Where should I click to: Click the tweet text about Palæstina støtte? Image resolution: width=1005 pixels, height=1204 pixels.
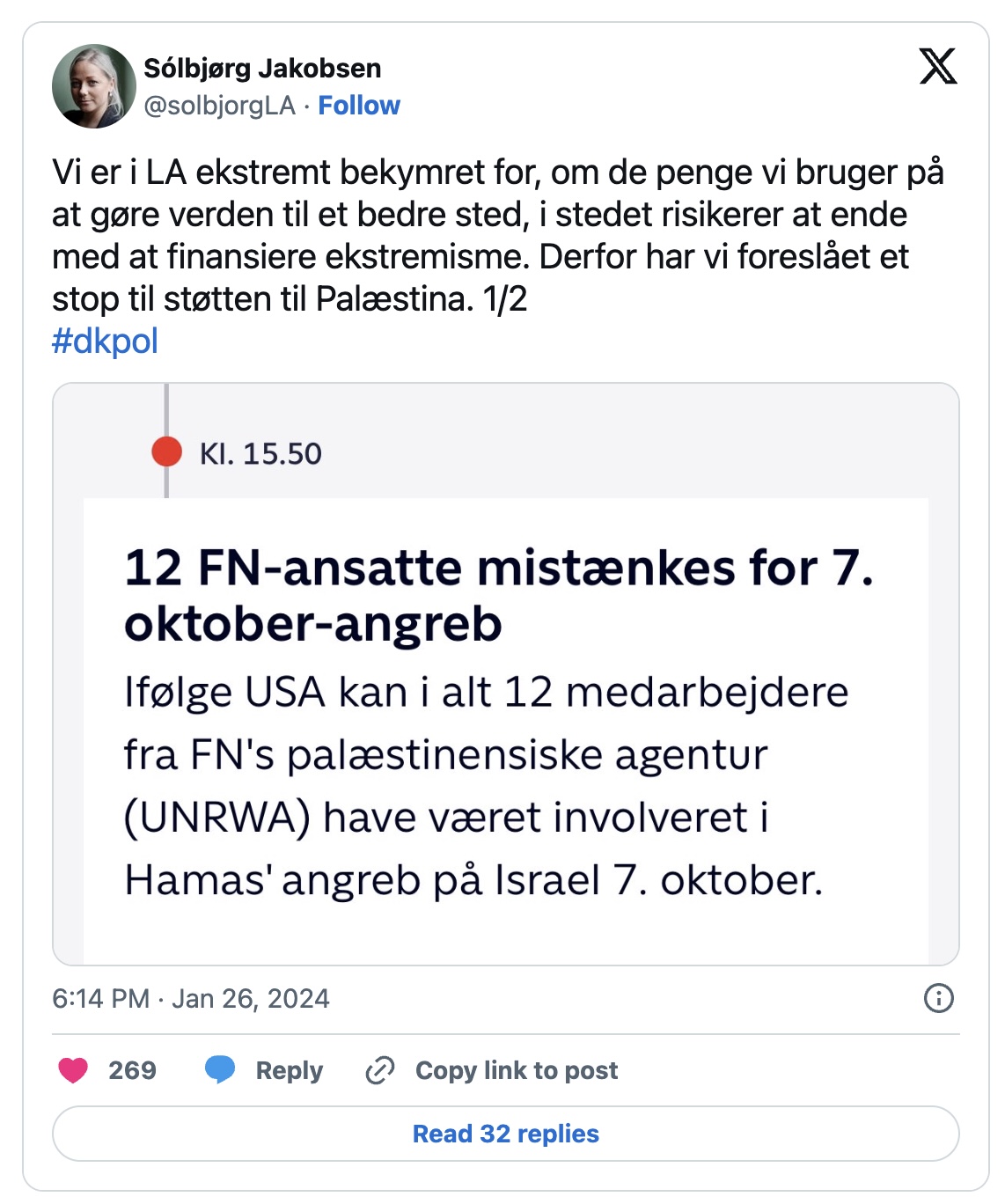497,235
